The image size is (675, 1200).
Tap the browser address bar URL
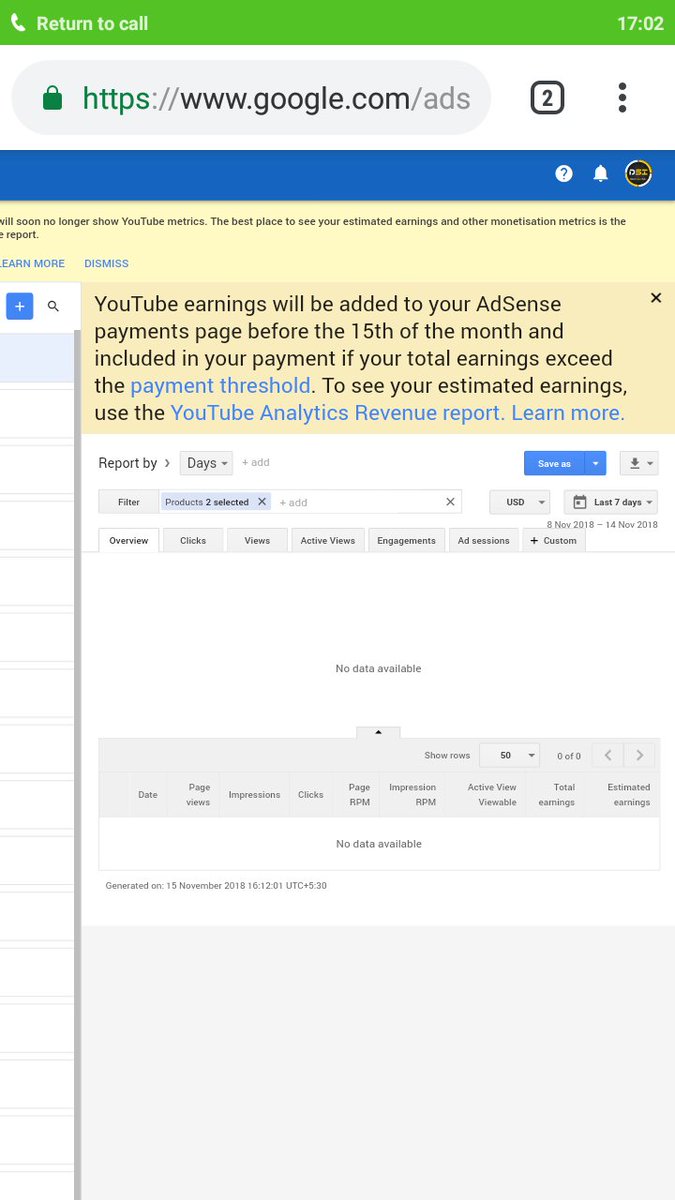pyautogui.click(x=276, y=98)
